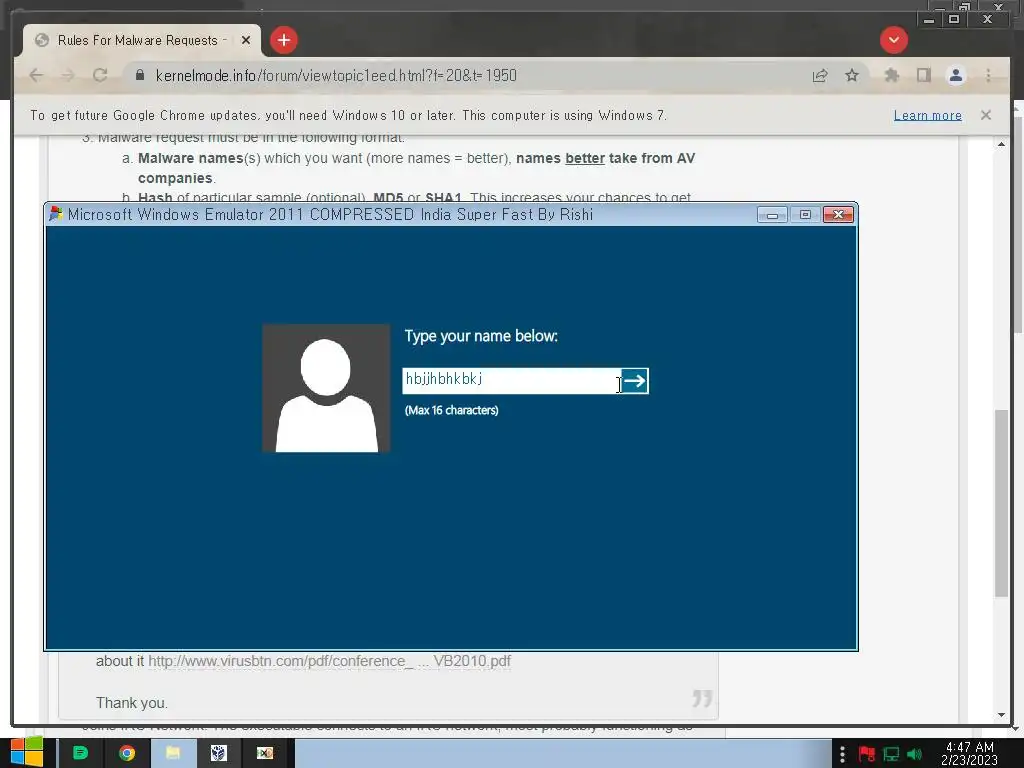Click the padlock site security icon
Viewport: 1024px width, 768px height.
tap(140, 76)
